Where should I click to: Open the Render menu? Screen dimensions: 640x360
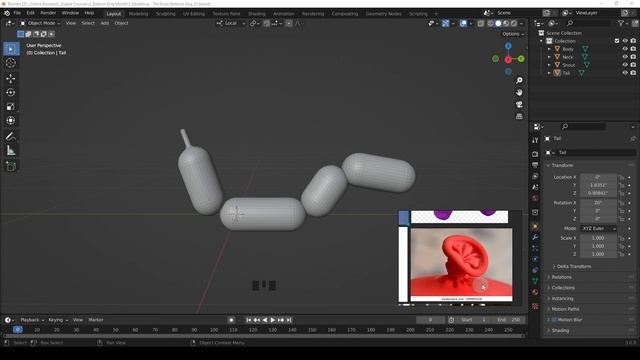click(48, 13)
